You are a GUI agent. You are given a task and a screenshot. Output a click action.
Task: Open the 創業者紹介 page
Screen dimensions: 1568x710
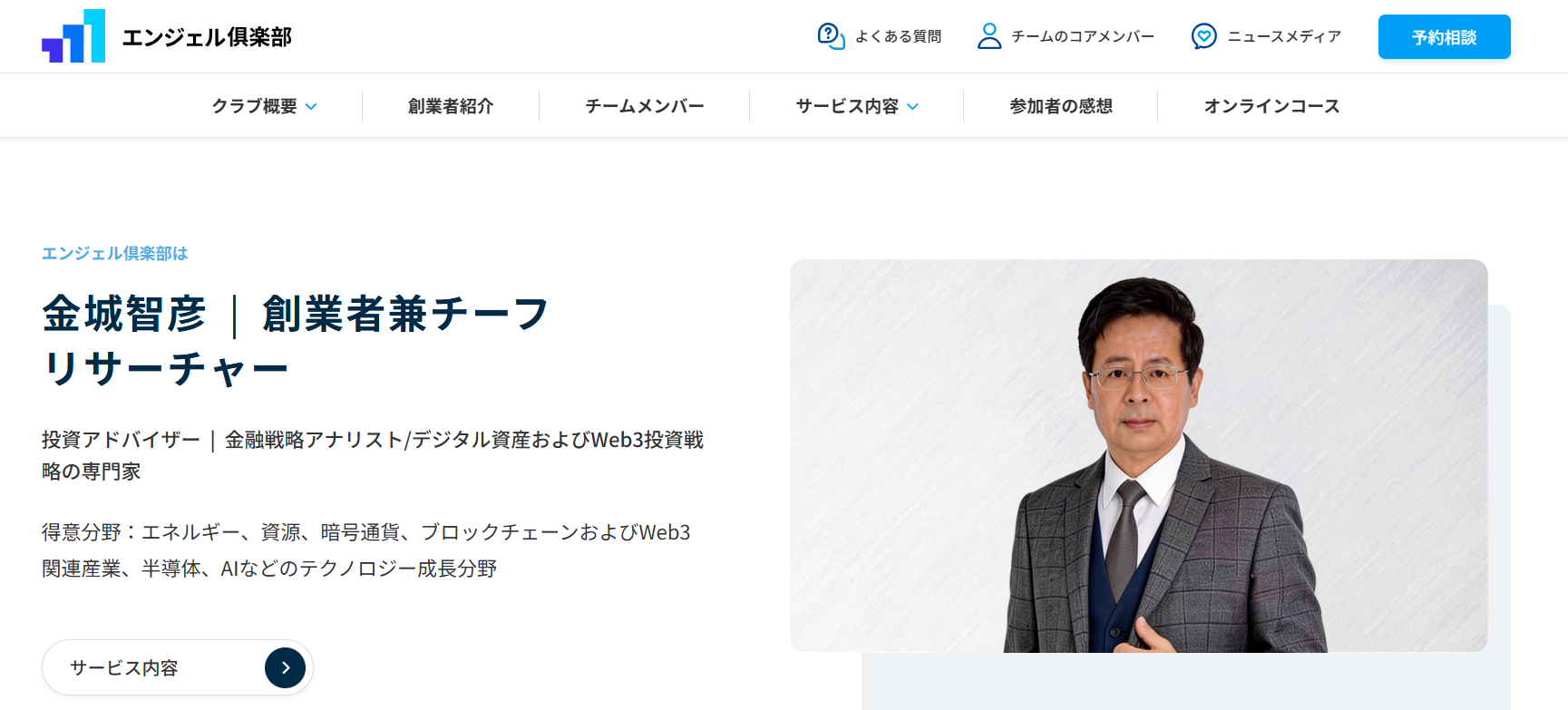pyautogui.click(x=451, y=106)
